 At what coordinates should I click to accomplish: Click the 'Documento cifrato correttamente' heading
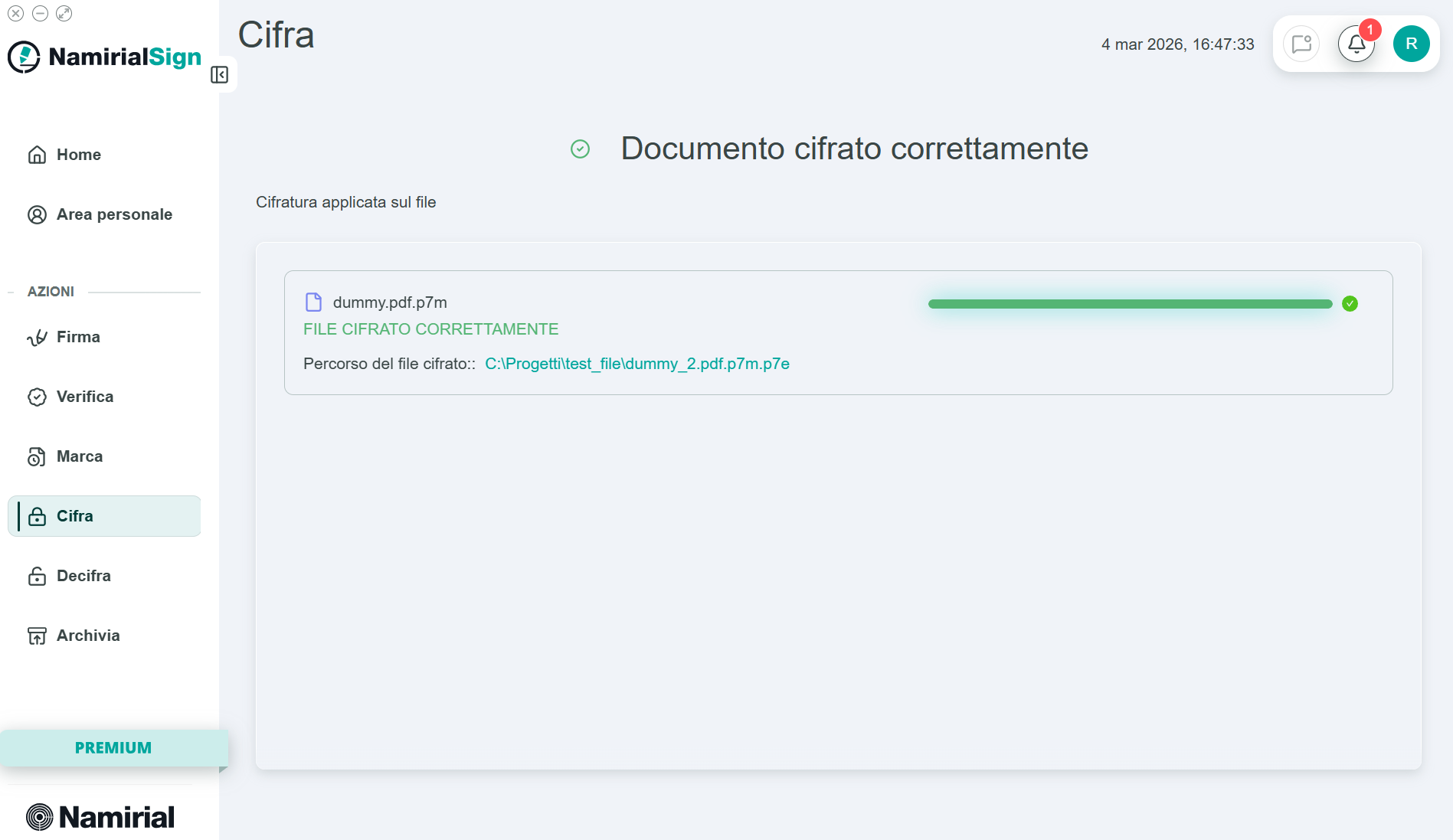pyautogui.click(x=855, y=149)
